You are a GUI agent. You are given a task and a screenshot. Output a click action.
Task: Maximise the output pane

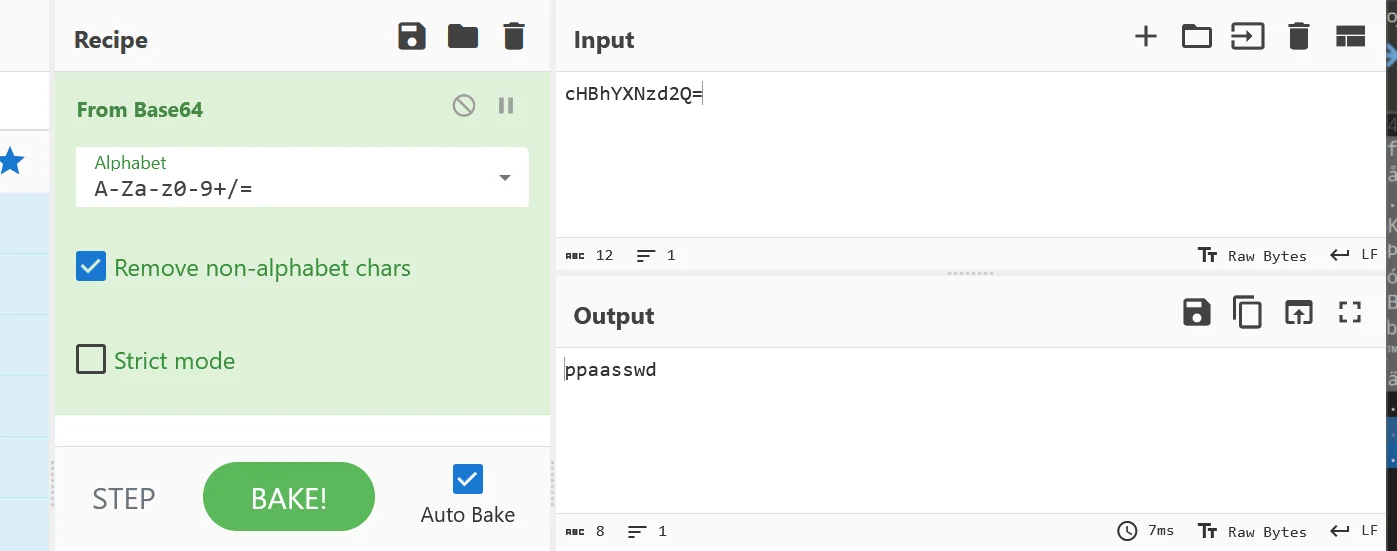(1350, 313)
